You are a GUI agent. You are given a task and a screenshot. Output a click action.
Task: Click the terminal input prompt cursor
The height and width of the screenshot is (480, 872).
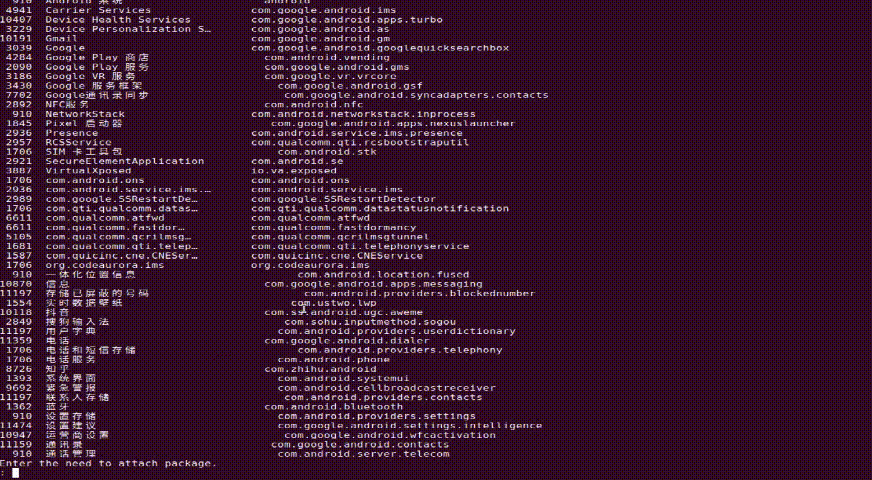coord(16,473)
